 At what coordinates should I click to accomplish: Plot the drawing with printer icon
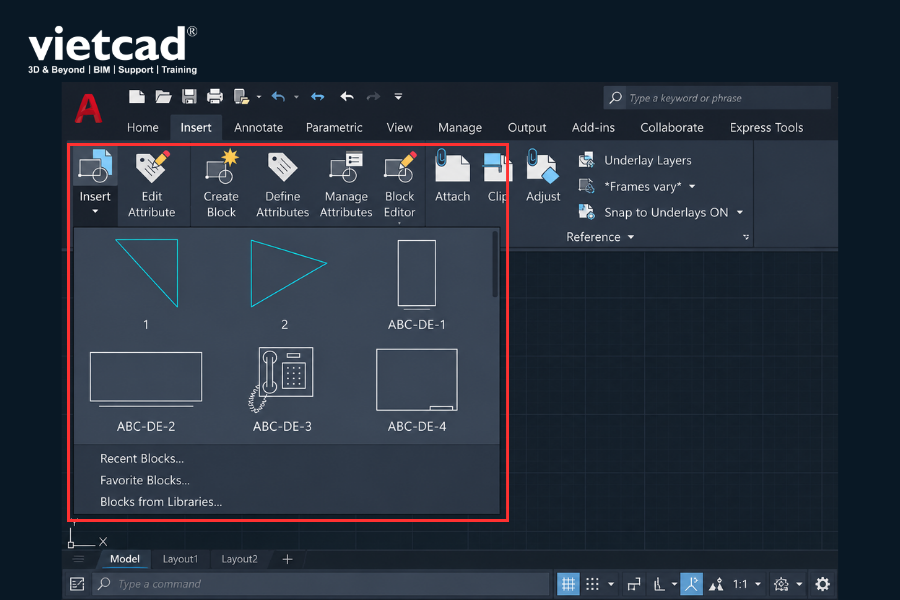click(215, 96)
